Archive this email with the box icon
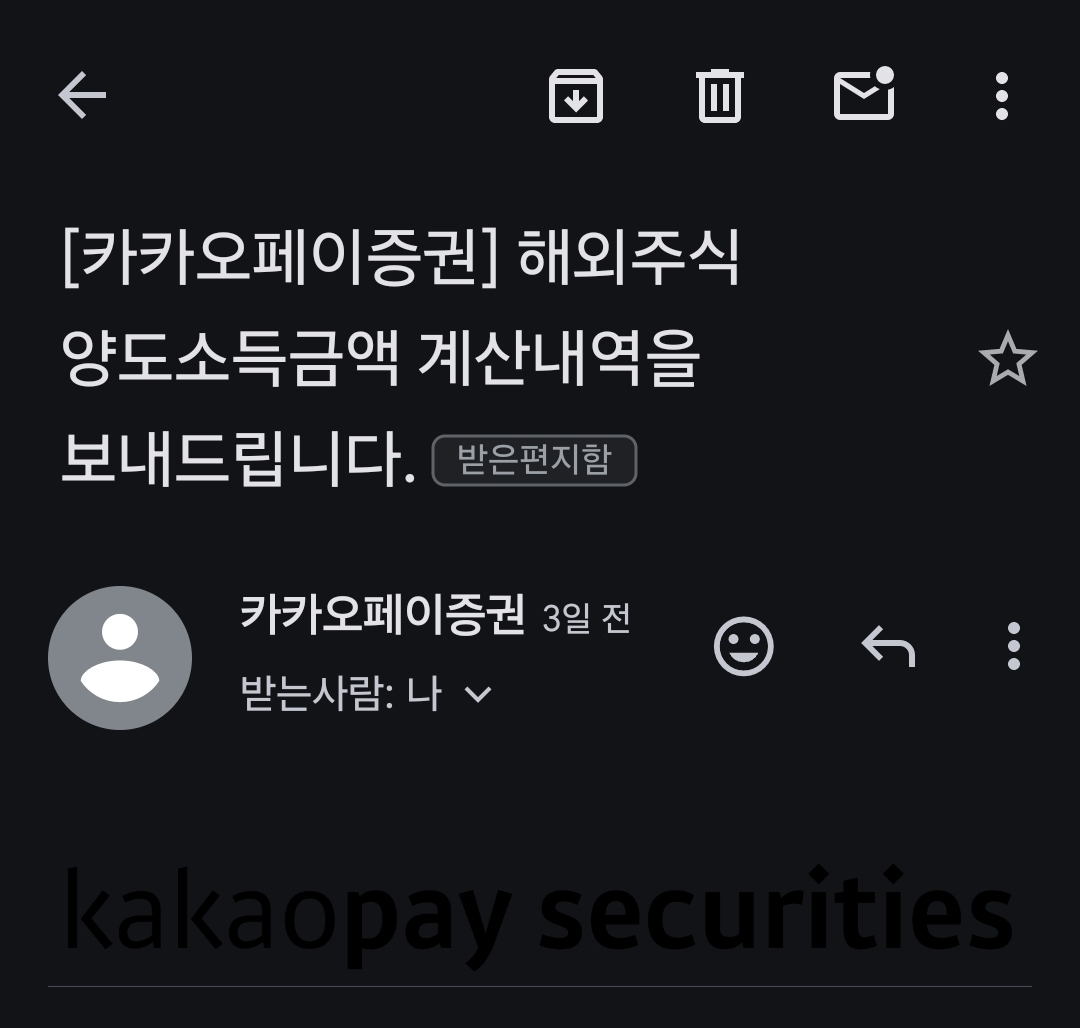Screen dimensions: 1080x1028 click(x=576, y=96)
